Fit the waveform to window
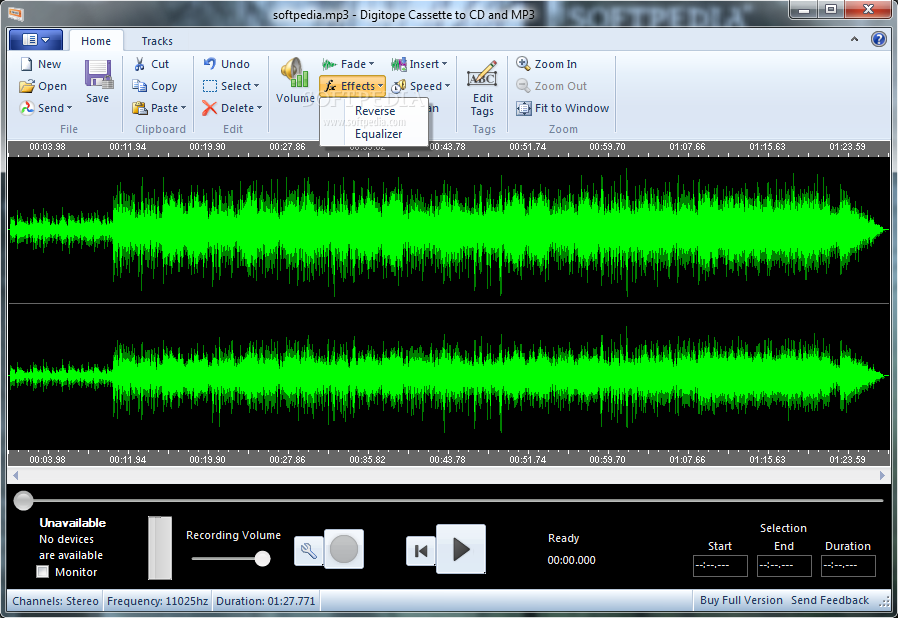This screenshot has width=898, height=618. pyautogui.click(x=562, y=108)
